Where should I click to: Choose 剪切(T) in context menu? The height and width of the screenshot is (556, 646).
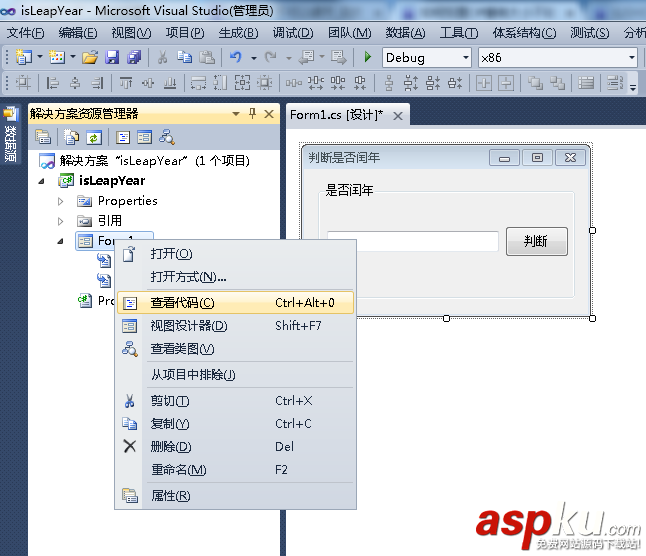pos(235,401)
